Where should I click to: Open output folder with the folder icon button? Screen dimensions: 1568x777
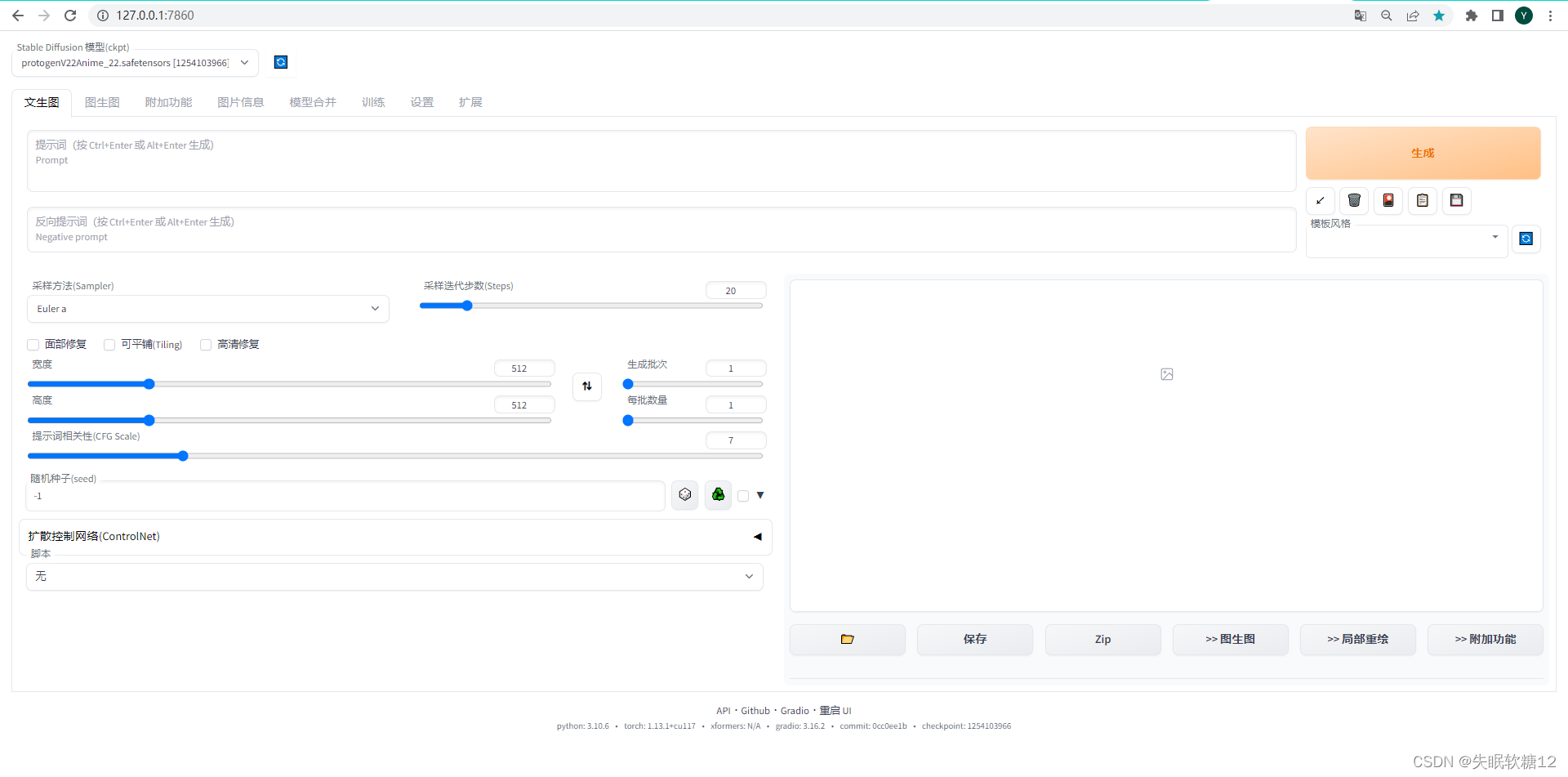pyautogui.click(x=848, y=639)
